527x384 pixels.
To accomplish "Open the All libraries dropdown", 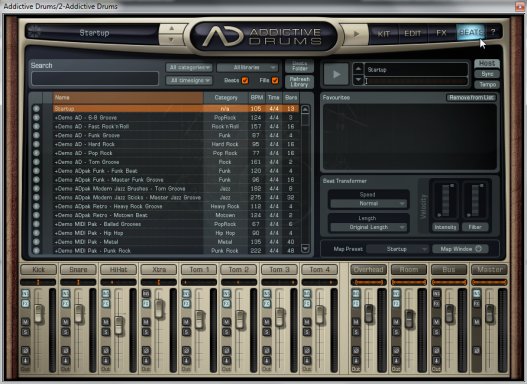I will (x=247, y=68).
